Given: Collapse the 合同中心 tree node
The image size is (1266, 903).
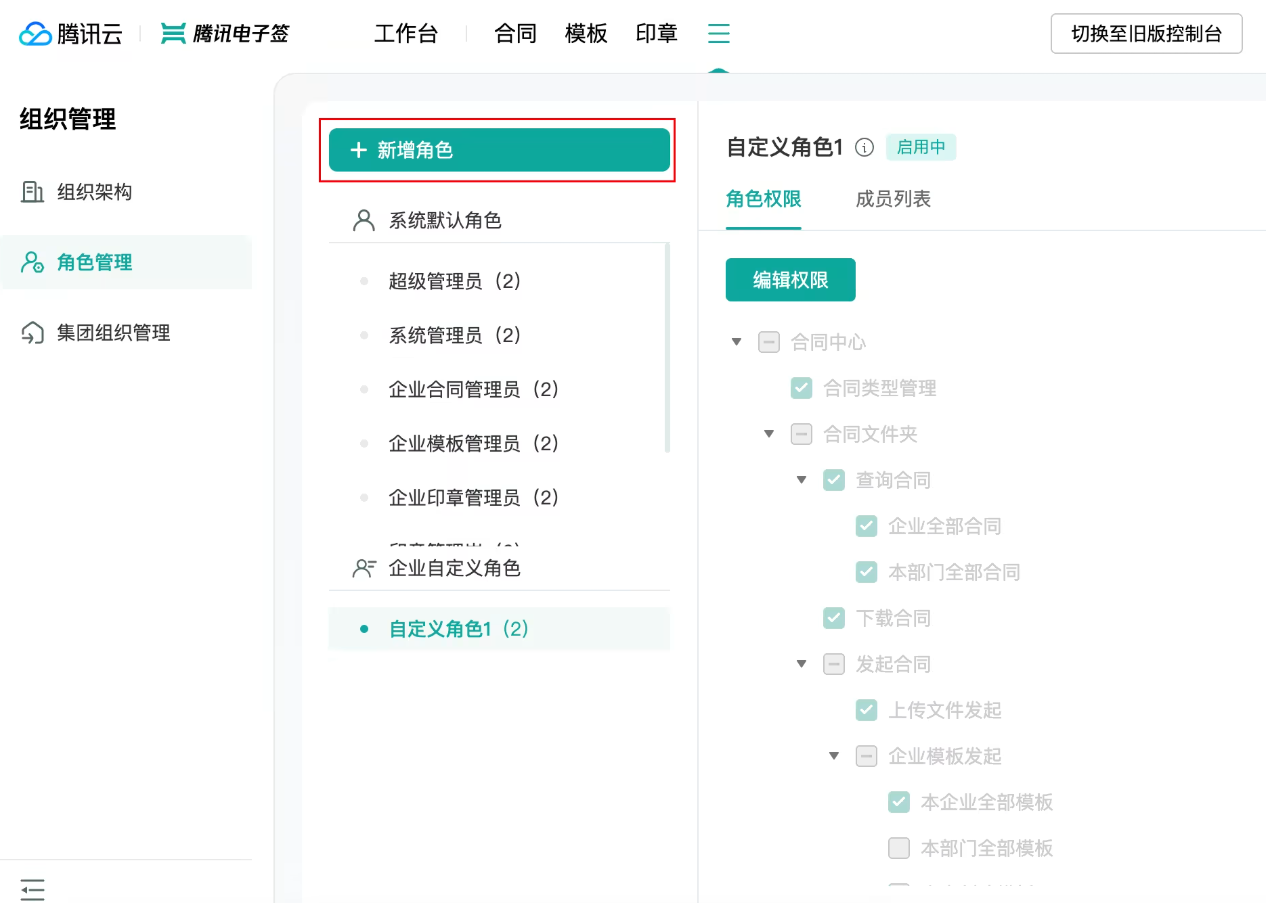Looking at the screenshot, I should [737, 341].
